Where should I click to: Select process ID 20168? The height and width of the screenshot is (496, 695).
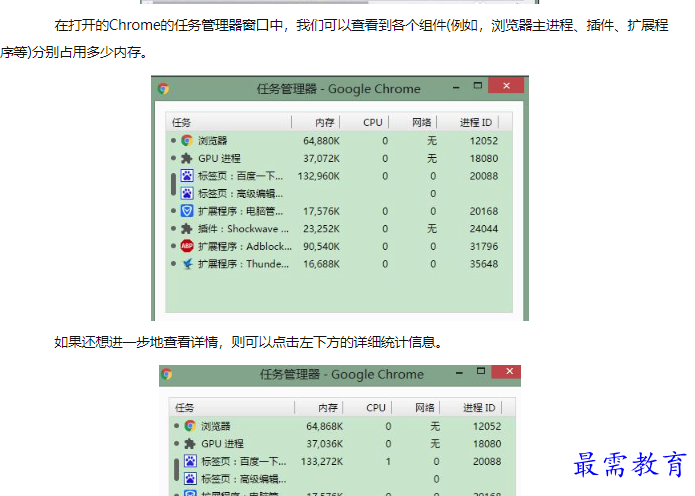click(484, 211)
